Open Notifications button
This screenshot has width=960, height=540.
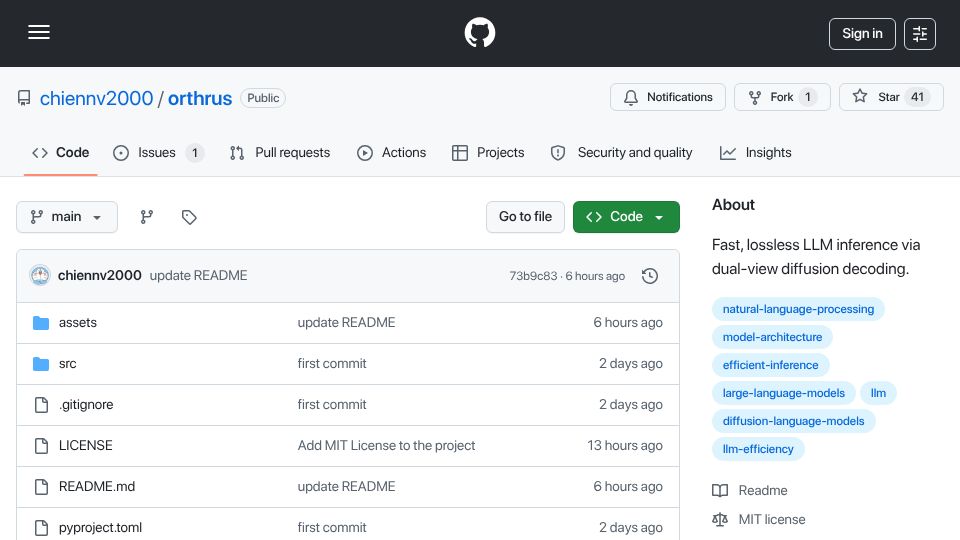click(x=668, y=97)
